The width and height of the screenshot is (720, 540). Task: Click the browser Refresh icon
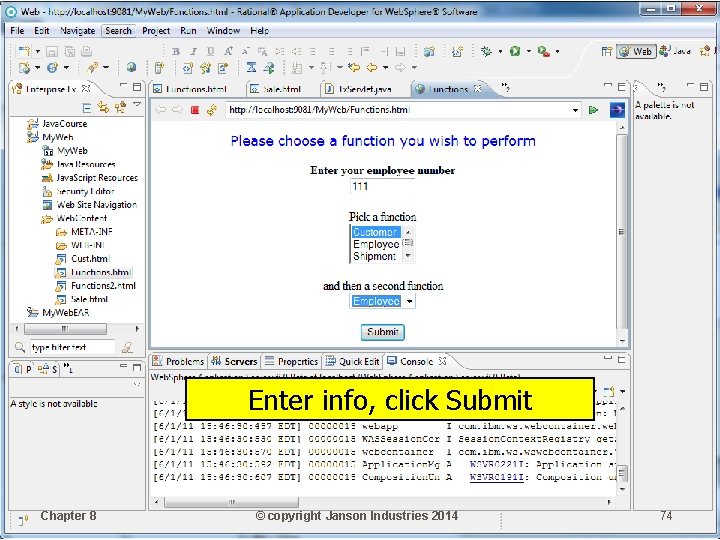pyautogui.click(x=212, y=110)
